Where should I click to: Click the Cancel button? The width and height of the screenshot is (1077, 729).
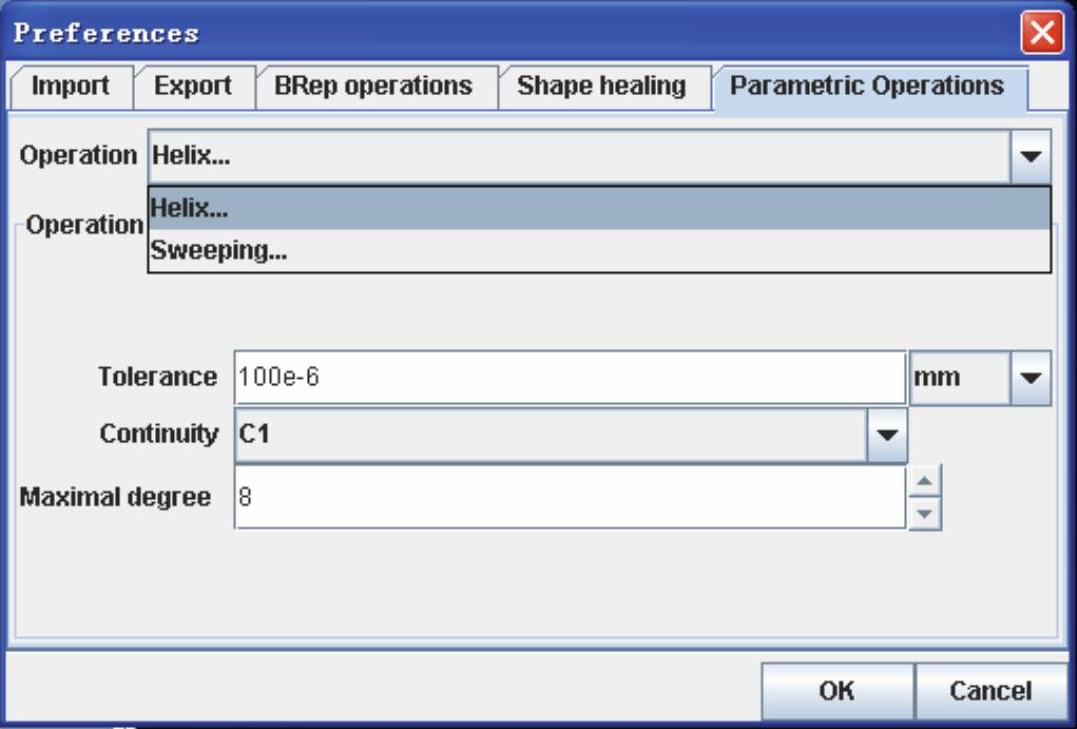pos(989,691)
